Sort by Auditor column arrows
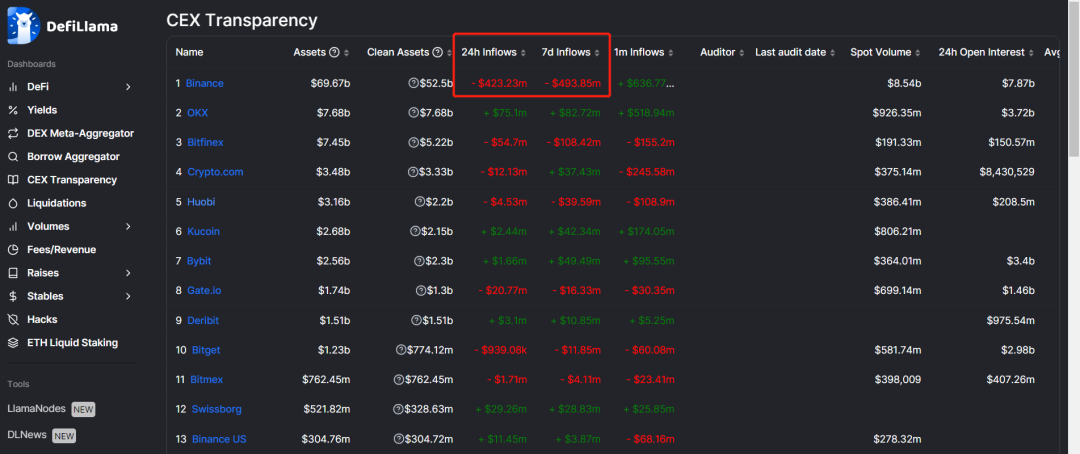 tap(742, 53)
